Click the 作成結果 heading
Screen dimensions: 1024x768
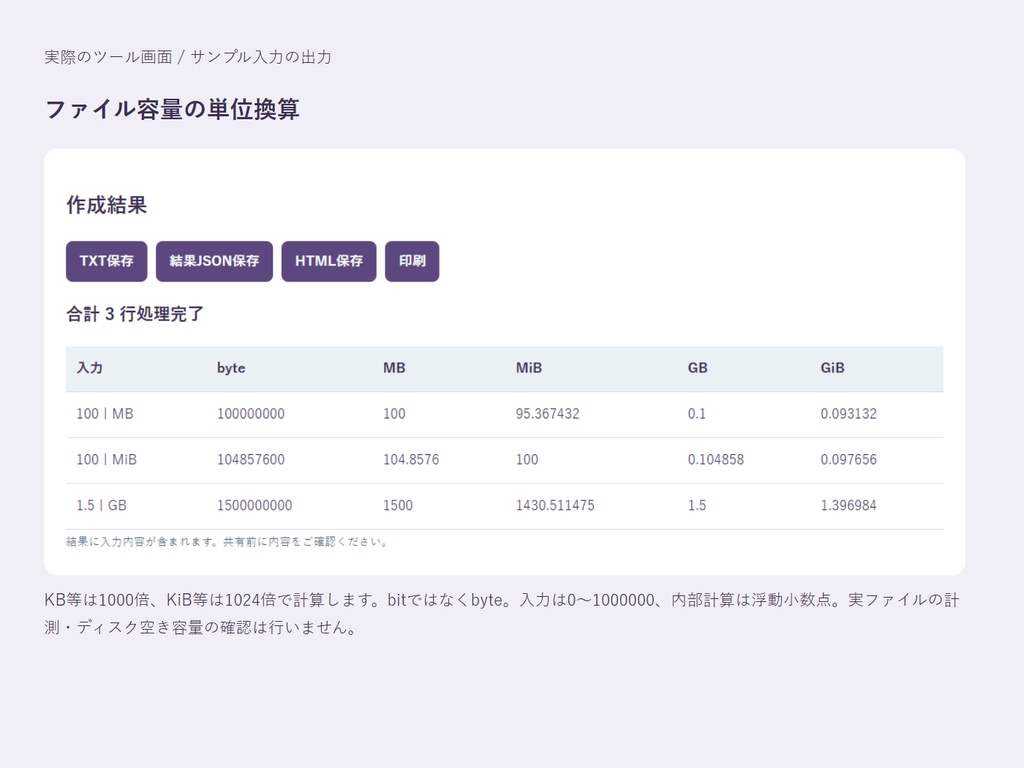[x=106, y=205]
